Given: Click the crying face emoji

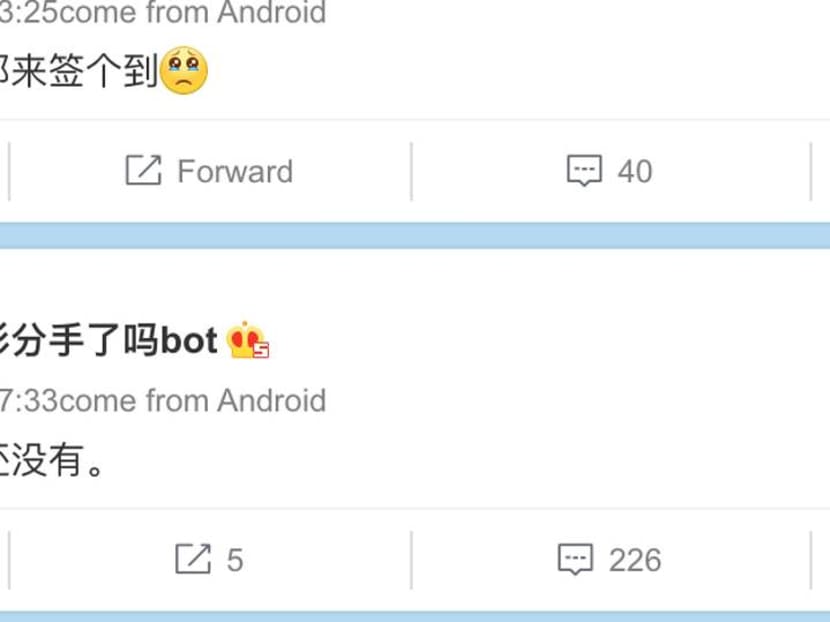Looking at the screenshot, I should (x=184, y=70).
